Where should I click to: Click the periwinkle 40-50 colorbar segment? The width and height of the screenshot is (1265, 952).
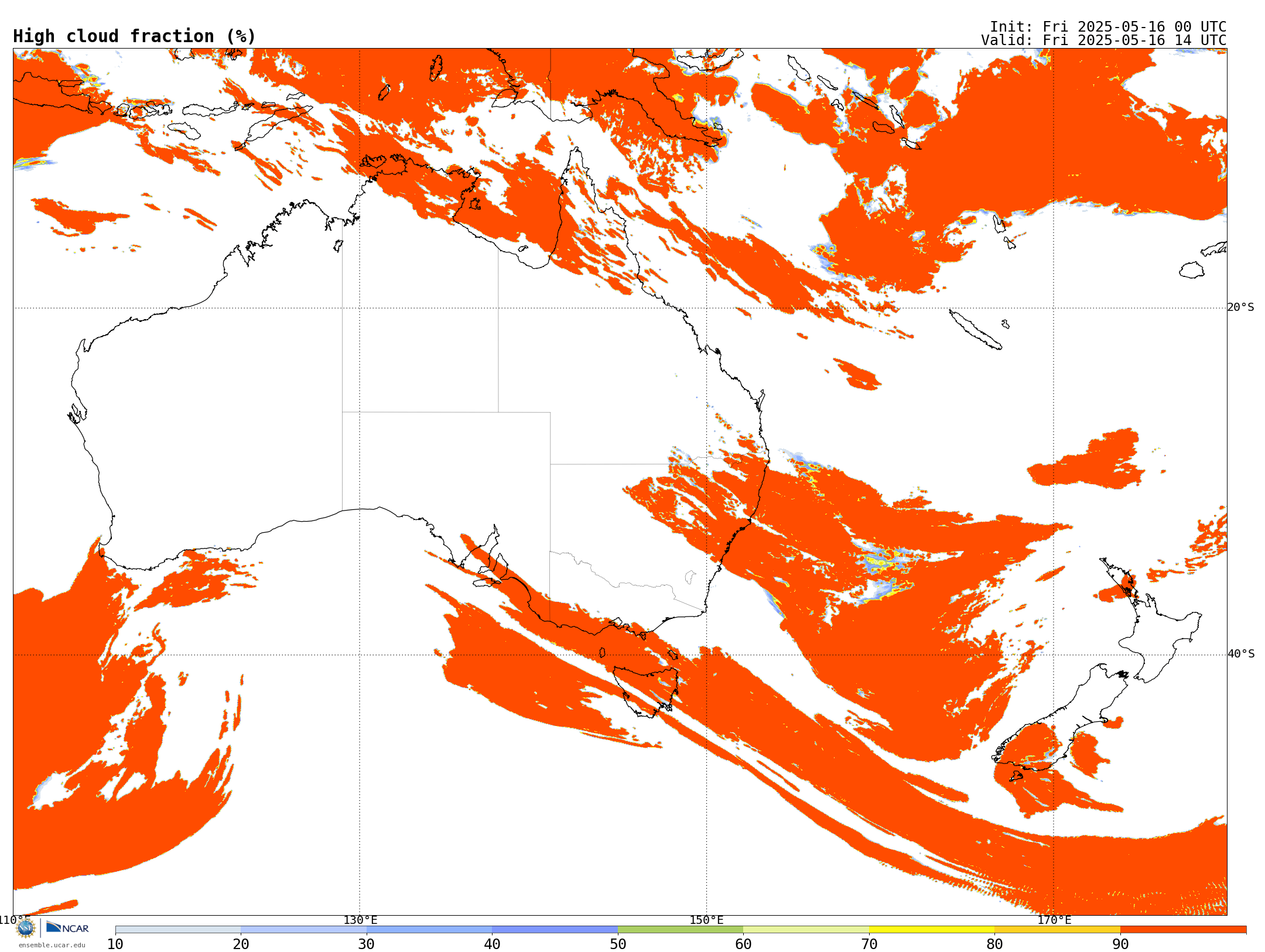point(555,930)
